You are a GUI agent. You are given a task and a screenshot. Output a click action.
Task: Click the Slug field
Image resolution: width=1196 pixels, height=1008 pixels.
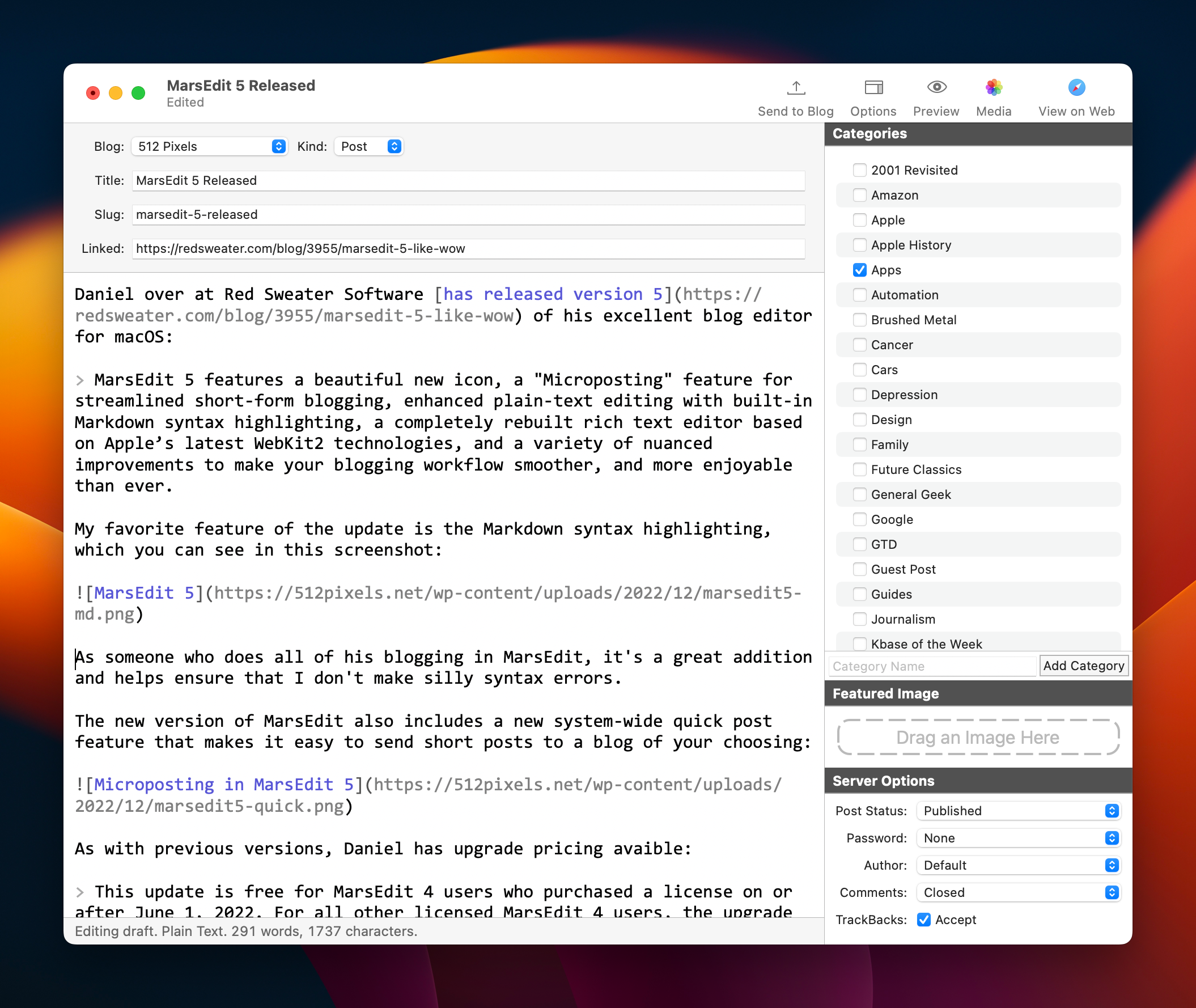(469, 215)
